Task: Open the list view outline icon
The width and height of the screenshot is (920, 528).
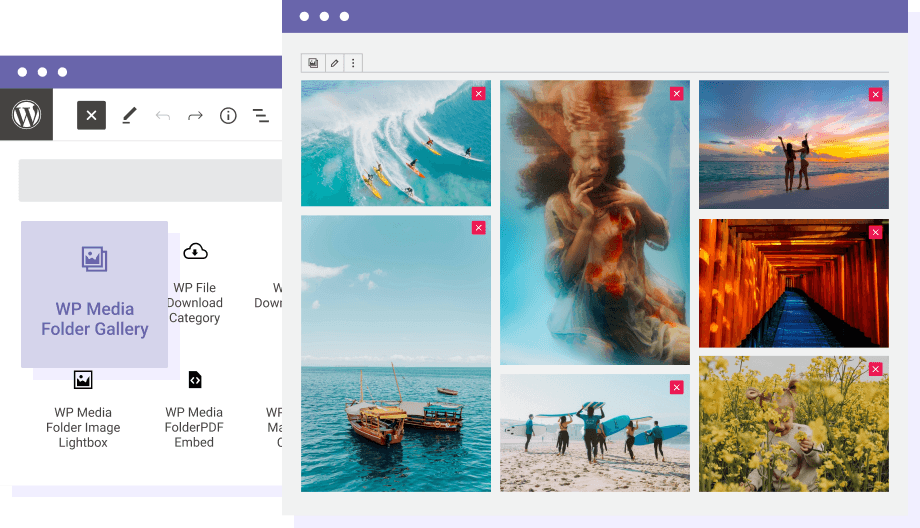Action: 261,116
